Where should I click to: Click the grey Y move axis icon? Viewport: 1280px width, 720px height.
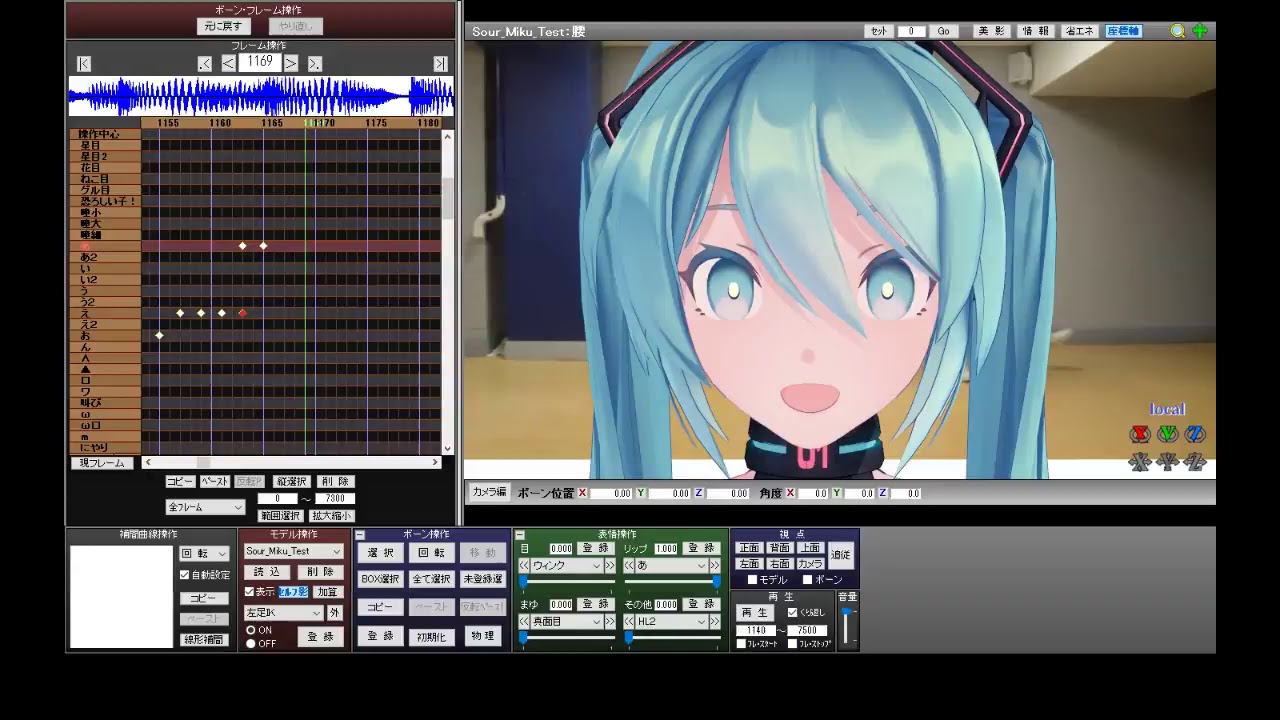click(x=1167, y=461)
